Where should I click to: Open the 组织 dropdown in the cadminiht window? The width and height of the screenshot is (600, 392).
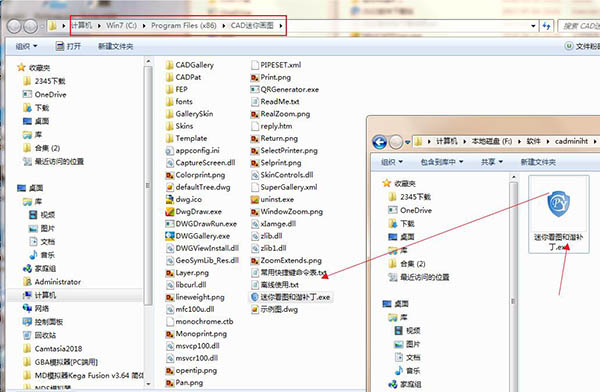click(392, 162)
